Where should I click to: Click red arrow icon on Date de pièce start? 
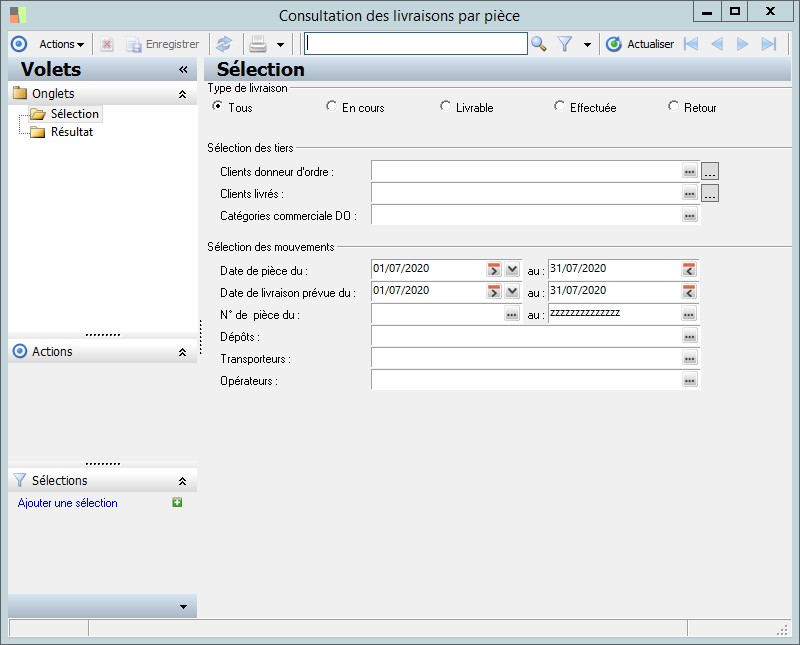493,269
